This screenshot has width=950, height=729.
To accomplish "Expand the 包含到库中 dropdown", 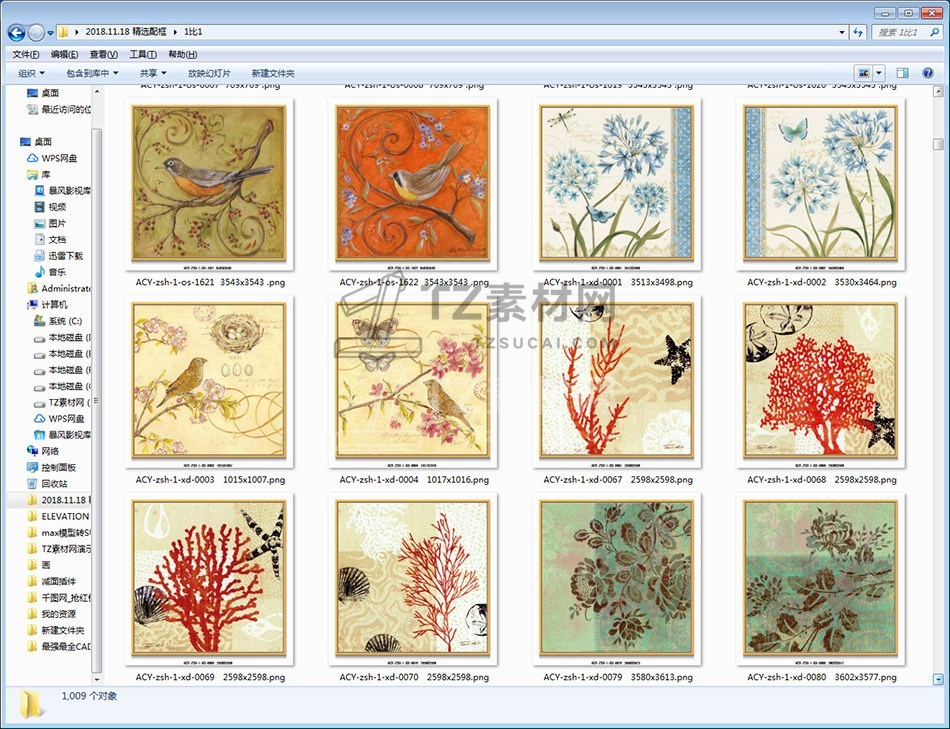I will (x=92, y=73).
